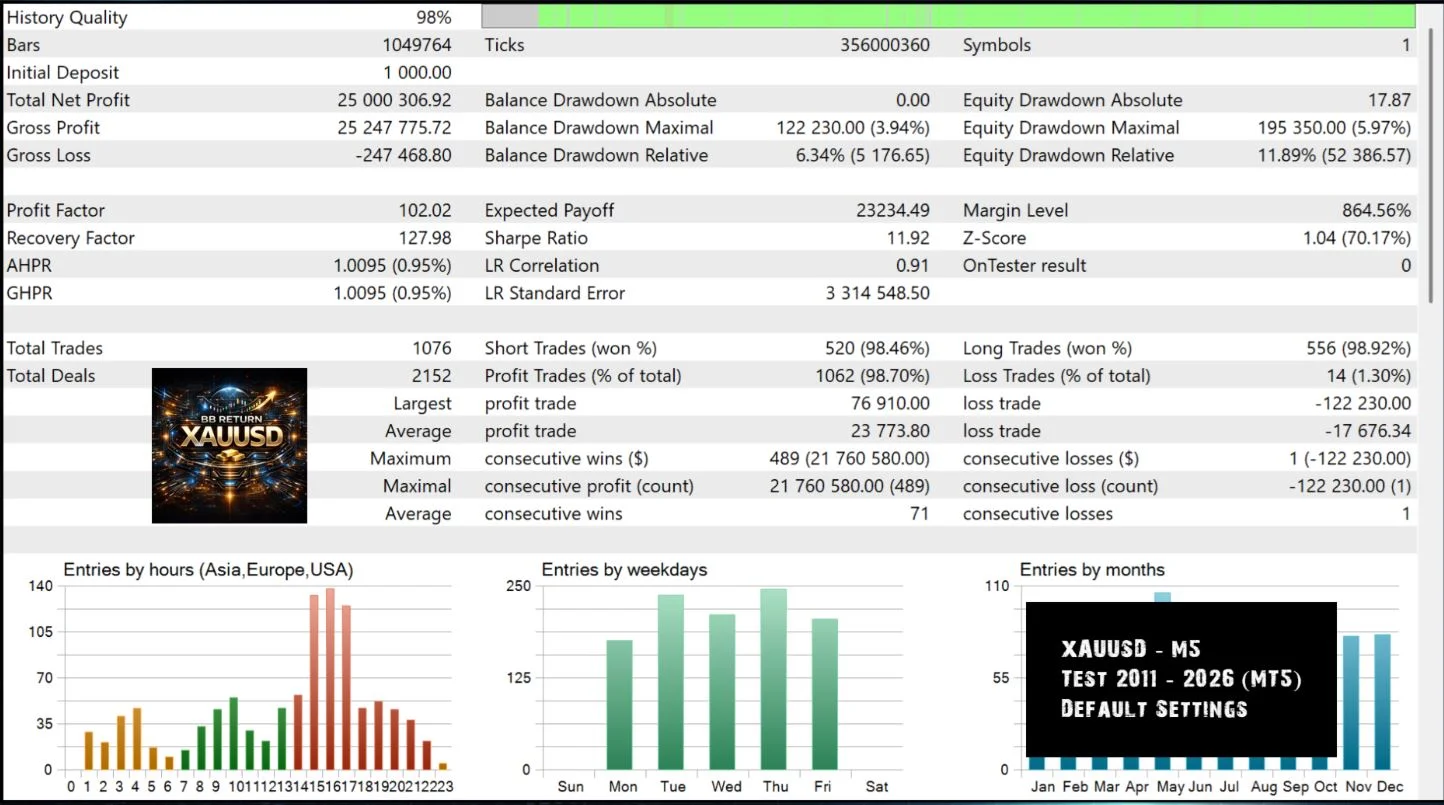The width and height of the screenshot is (1444, 805).
Task: Select the Initial Deposit value 1 000.00
Action: point(417,73)
